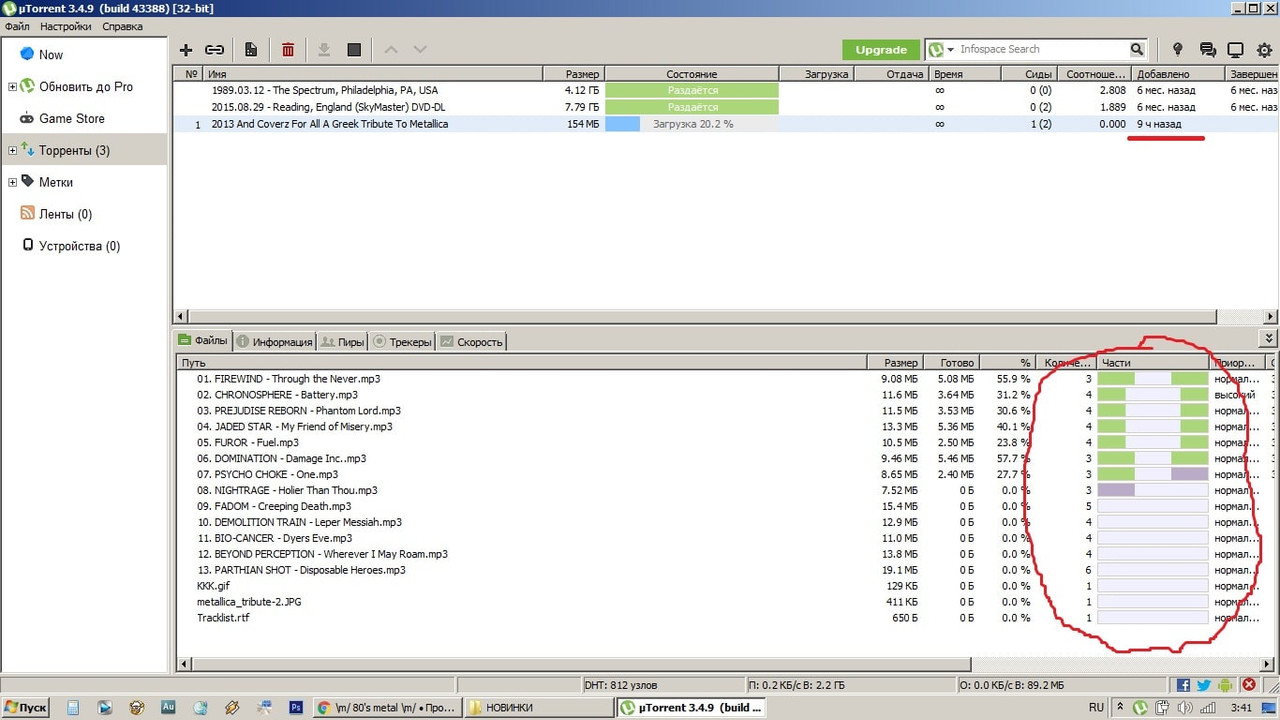Click the Загрузка 20.2 % progress bar

(691, 124)
